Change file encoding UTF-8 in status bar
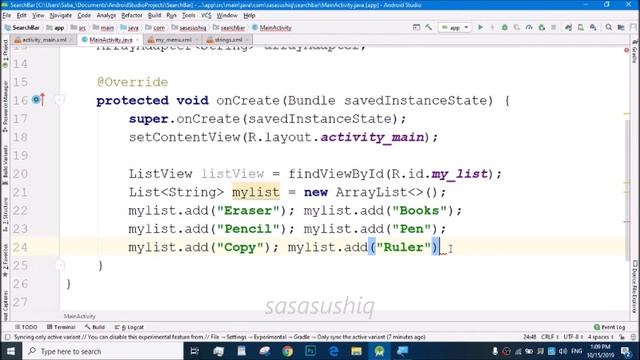The image size is (640, 360). tap(573, 337)
